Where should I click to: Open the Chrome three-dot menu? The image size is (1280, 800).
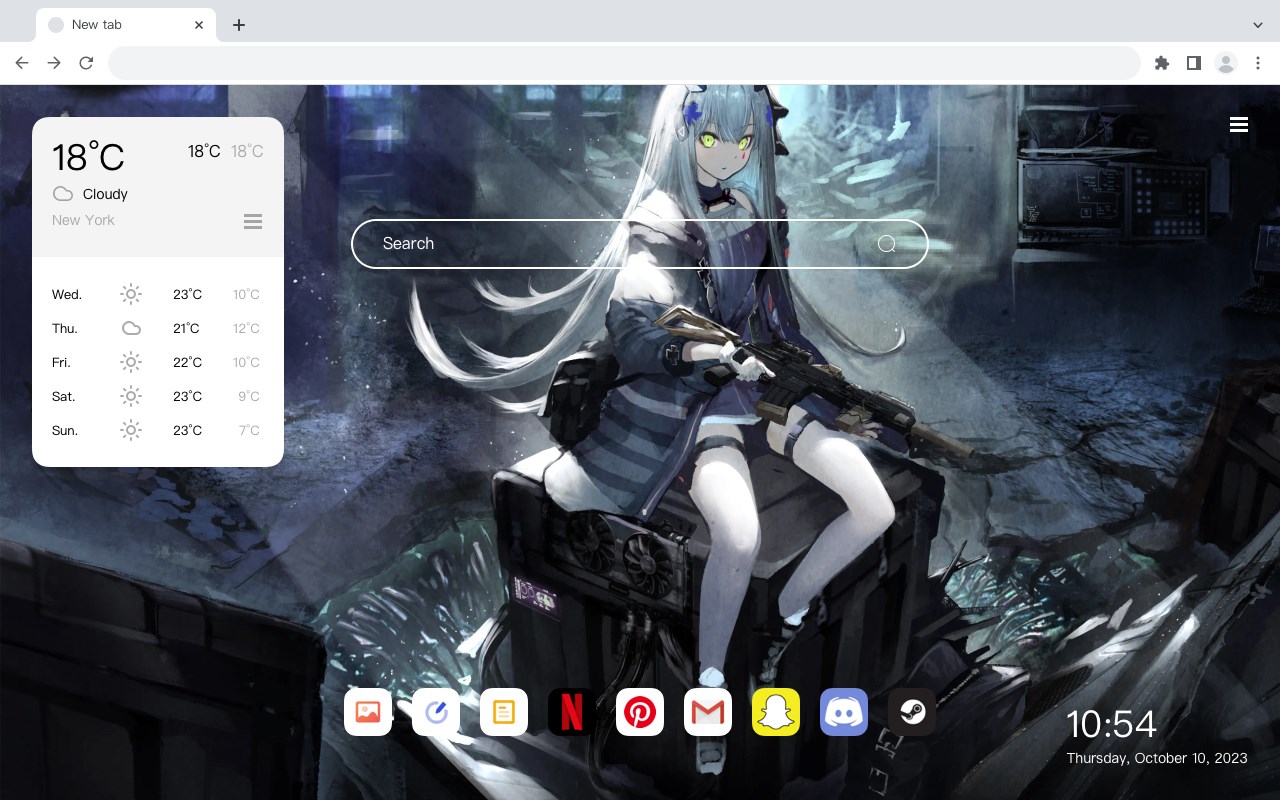[x=1258, y=63]
